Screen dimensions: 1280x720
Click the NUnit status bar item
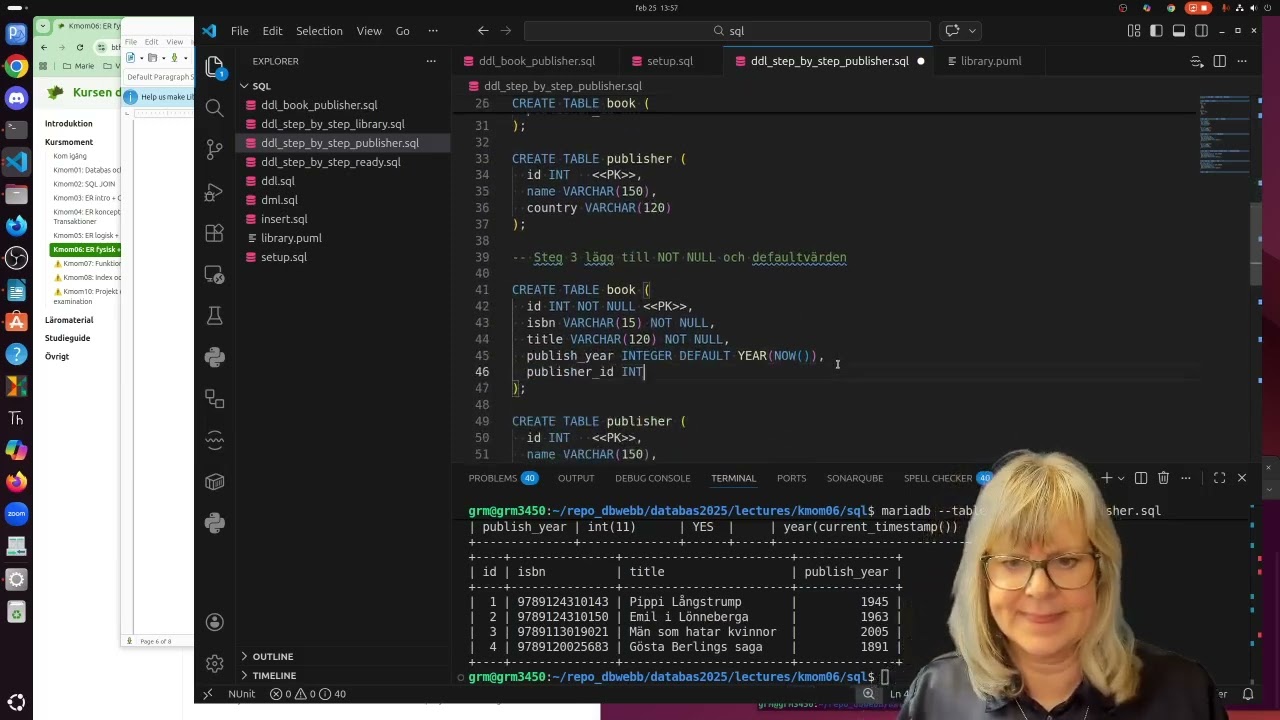pyautogui.click(x=241, y=694)
